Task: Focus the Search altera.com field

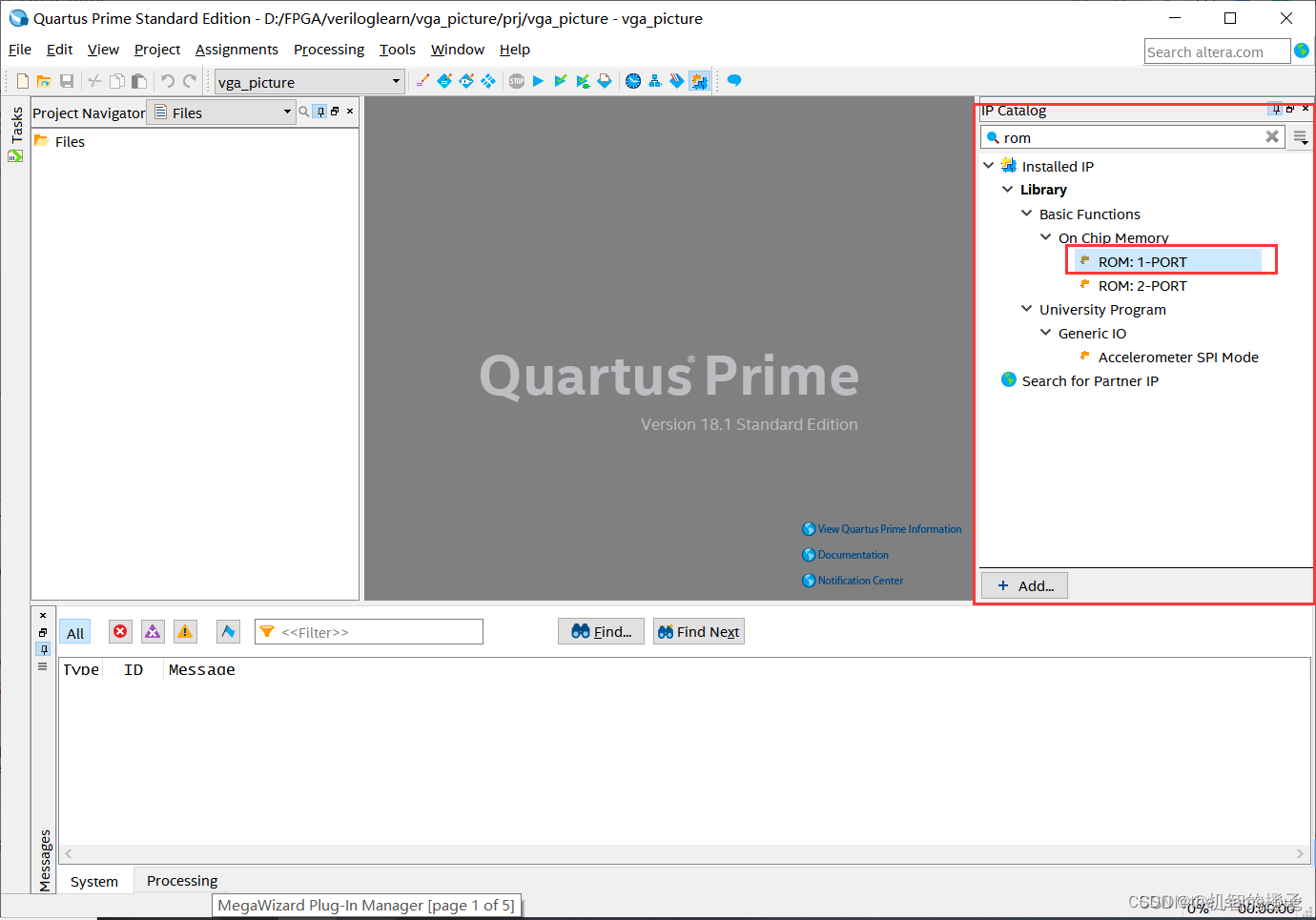Action: 1217,51
